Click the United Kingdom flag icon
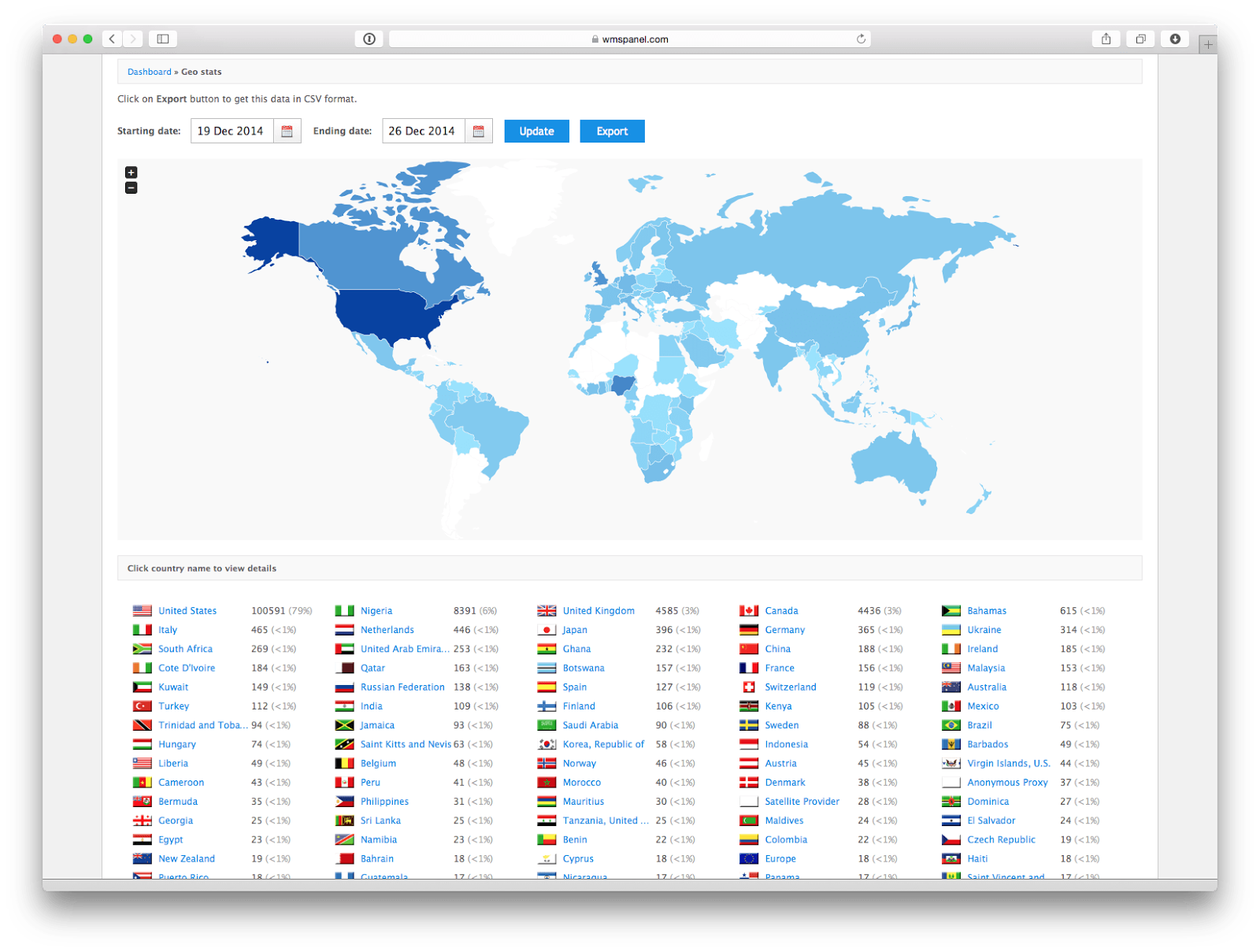Image resolution: width=1260 pixels, height=952 pixels. pos(547,611)
